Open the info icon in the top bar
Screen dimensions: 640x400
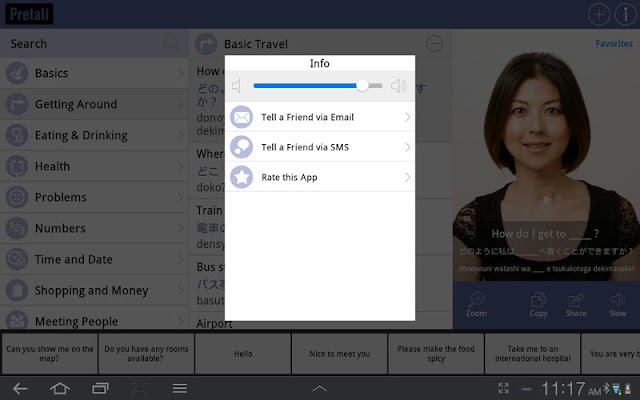point(625,14)
